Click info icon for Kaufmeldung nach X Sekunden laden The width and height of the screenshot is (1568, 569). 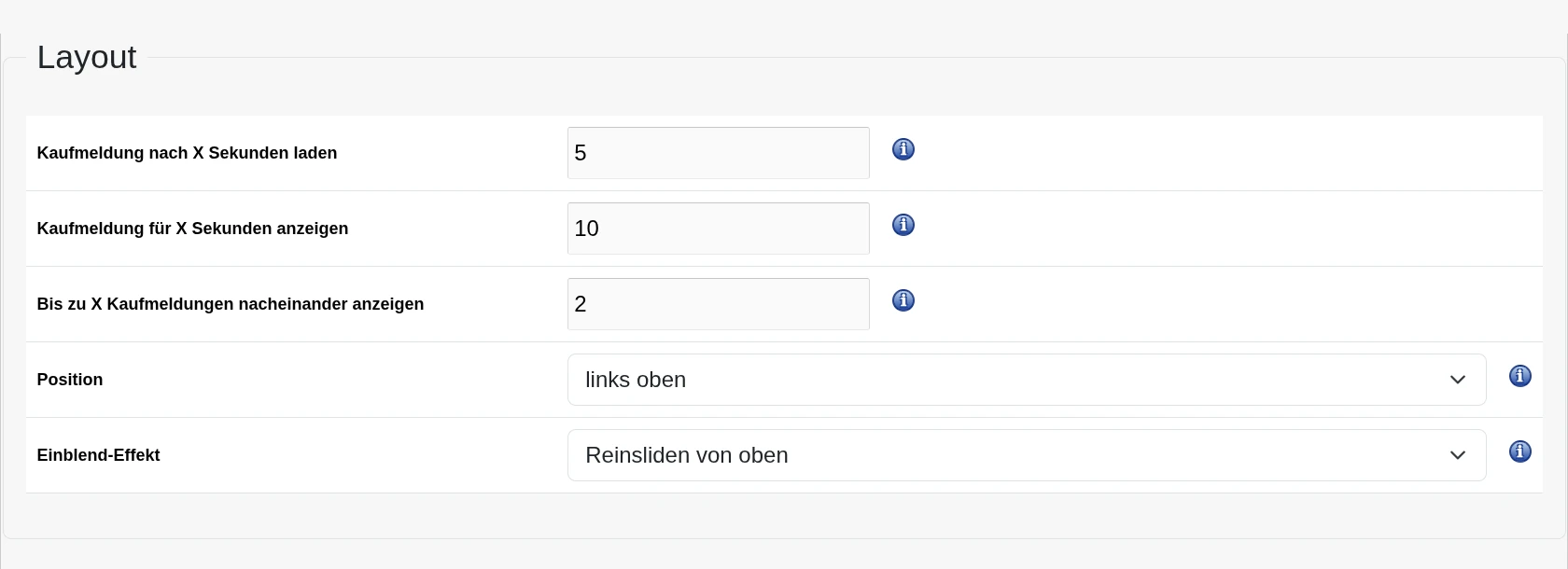coord(903,149)
